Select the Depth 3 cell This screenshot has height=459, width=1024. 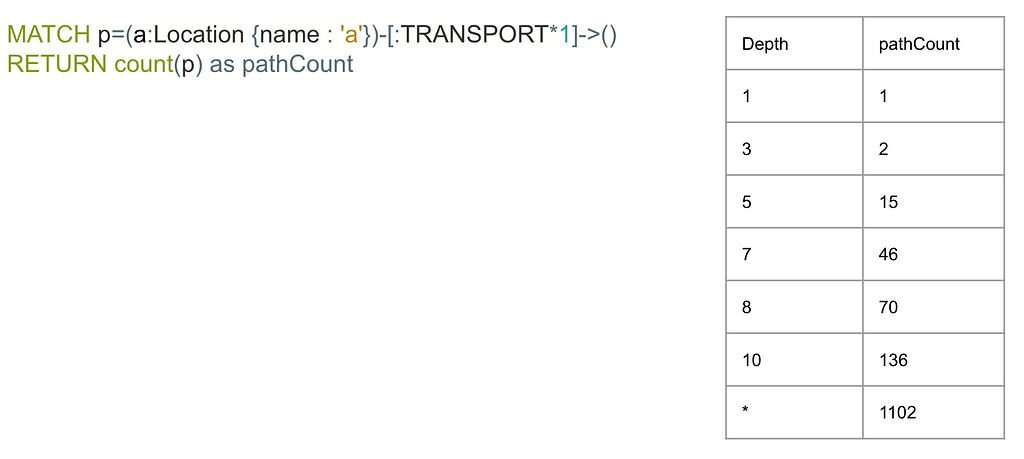[794, 149]
